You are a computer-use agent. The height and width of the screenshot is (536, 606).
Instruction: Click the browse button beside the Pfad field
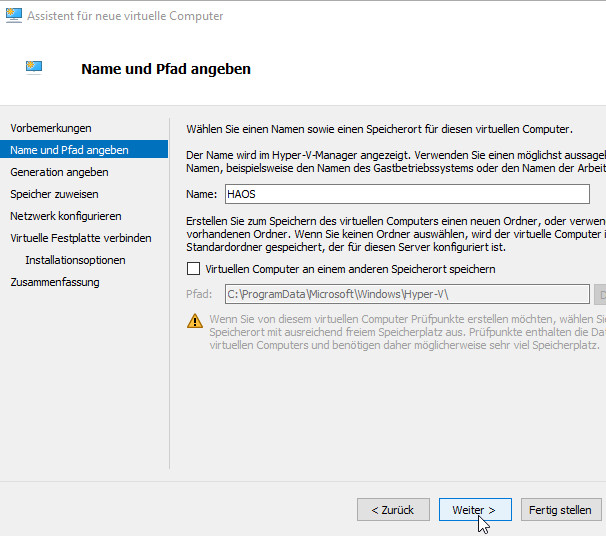(x=601, y=294)
